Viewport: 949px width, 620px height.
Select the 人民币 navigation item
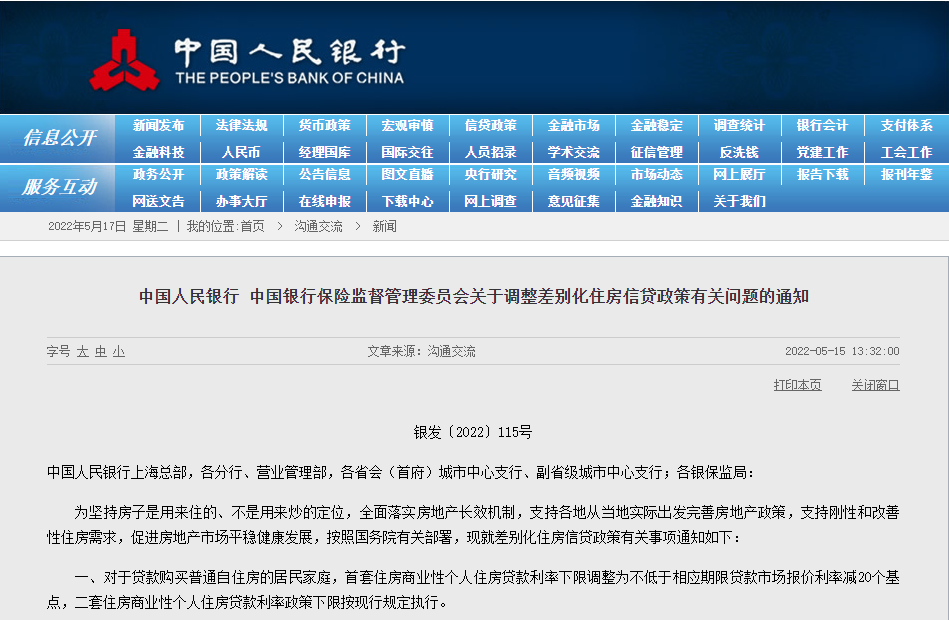pos(241,152)
